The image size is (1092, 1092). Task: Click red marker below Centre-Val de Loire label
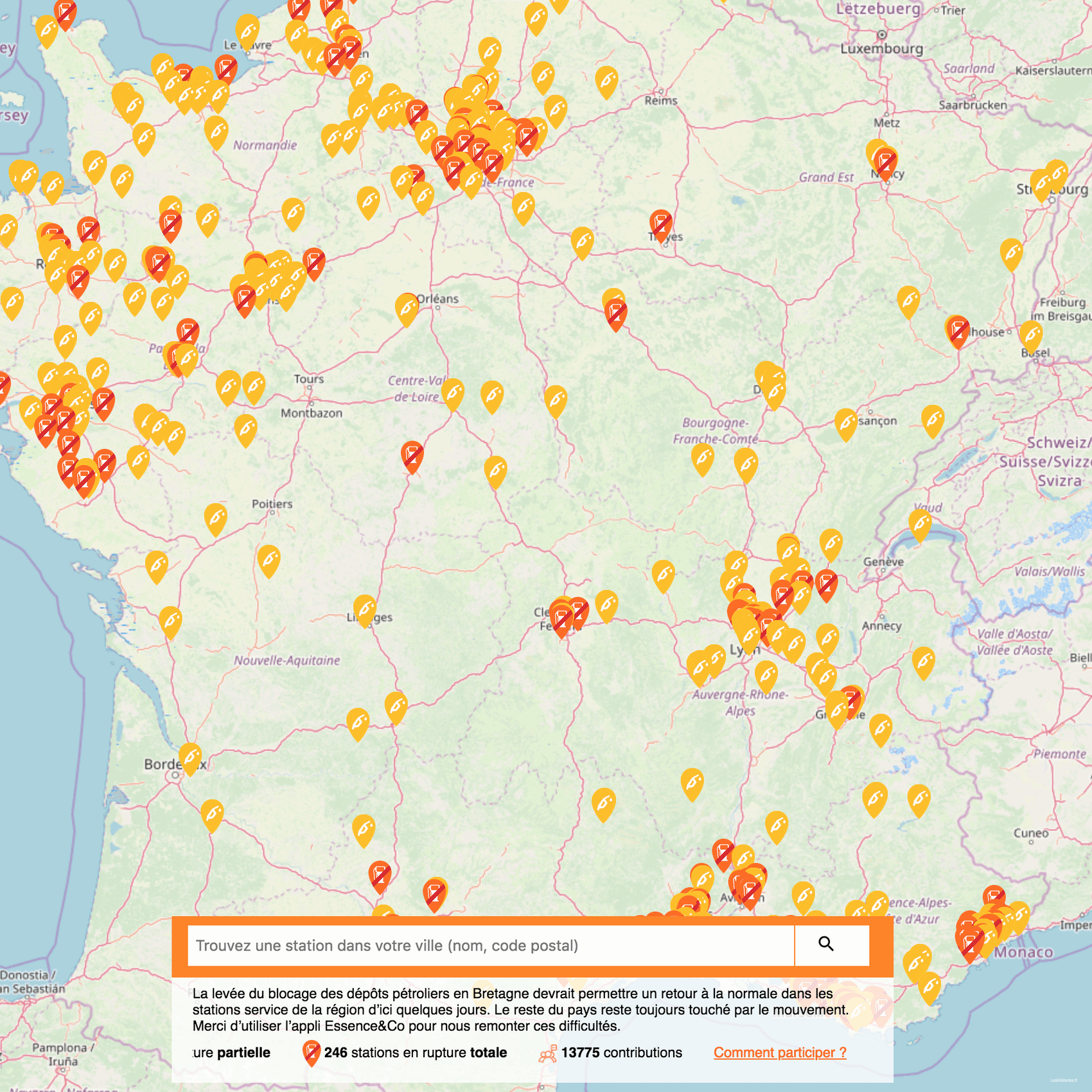click(x=412, y=456)
